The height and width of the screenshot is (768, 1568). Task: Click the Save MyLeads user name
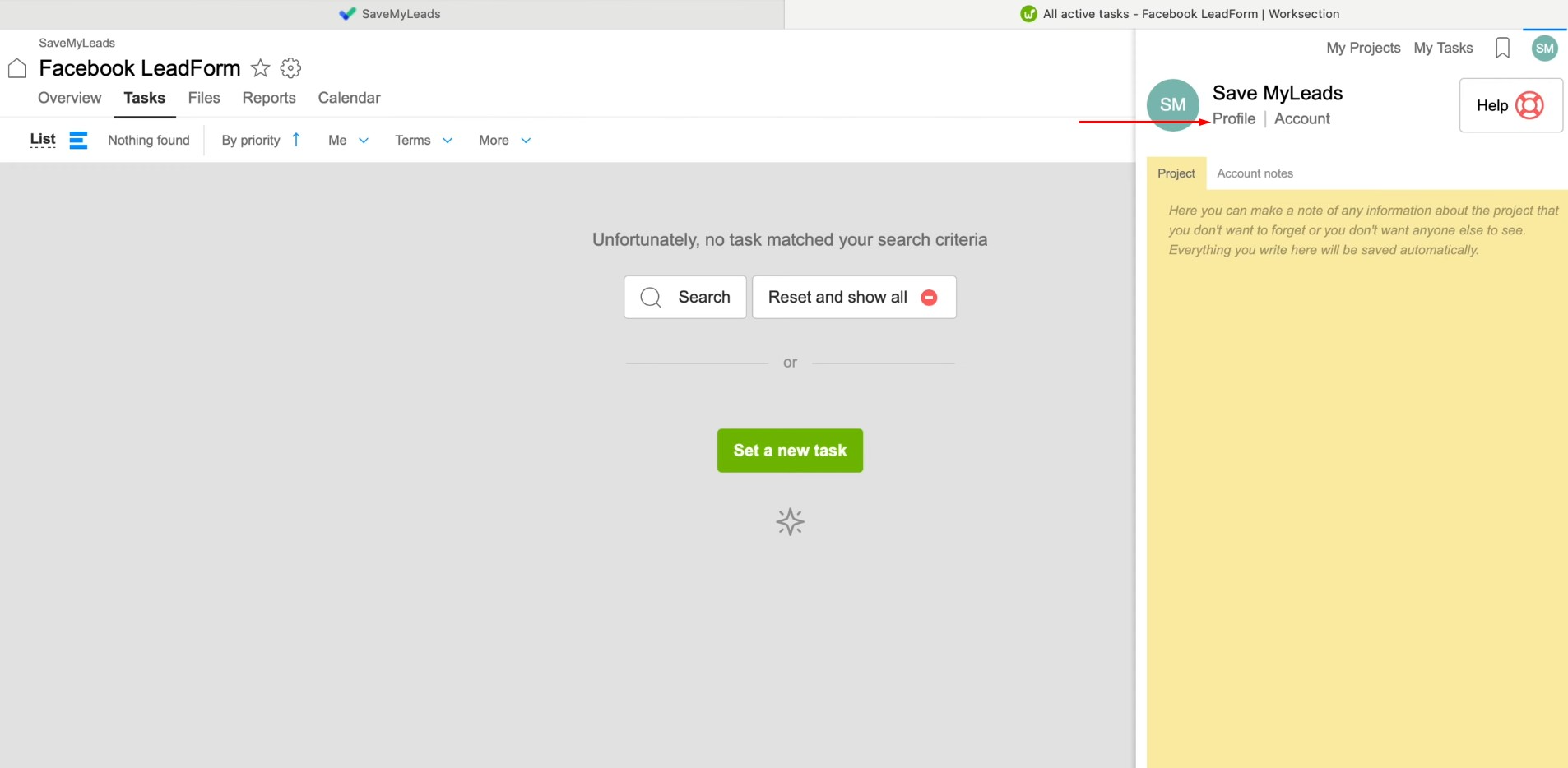[x=1278, y=93]
